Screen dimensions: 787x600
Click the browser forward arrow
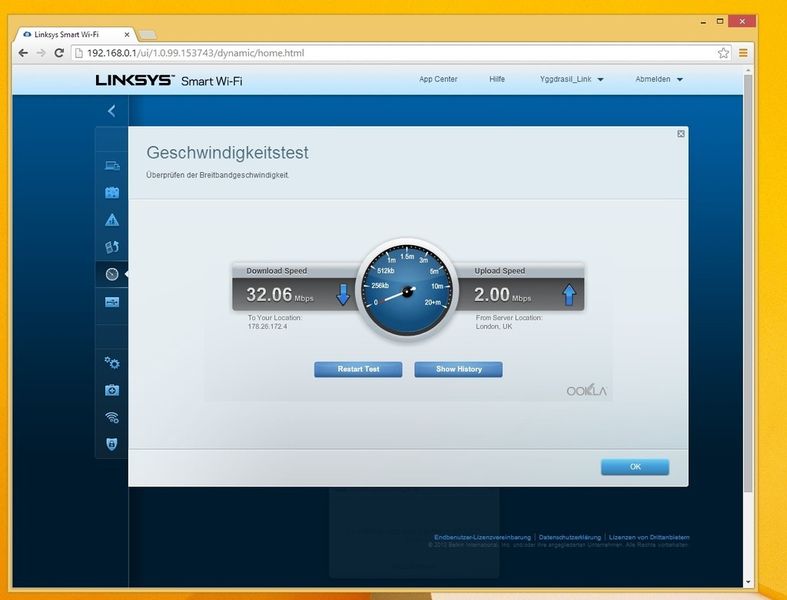pyautogui.click(x=41, y=53)
